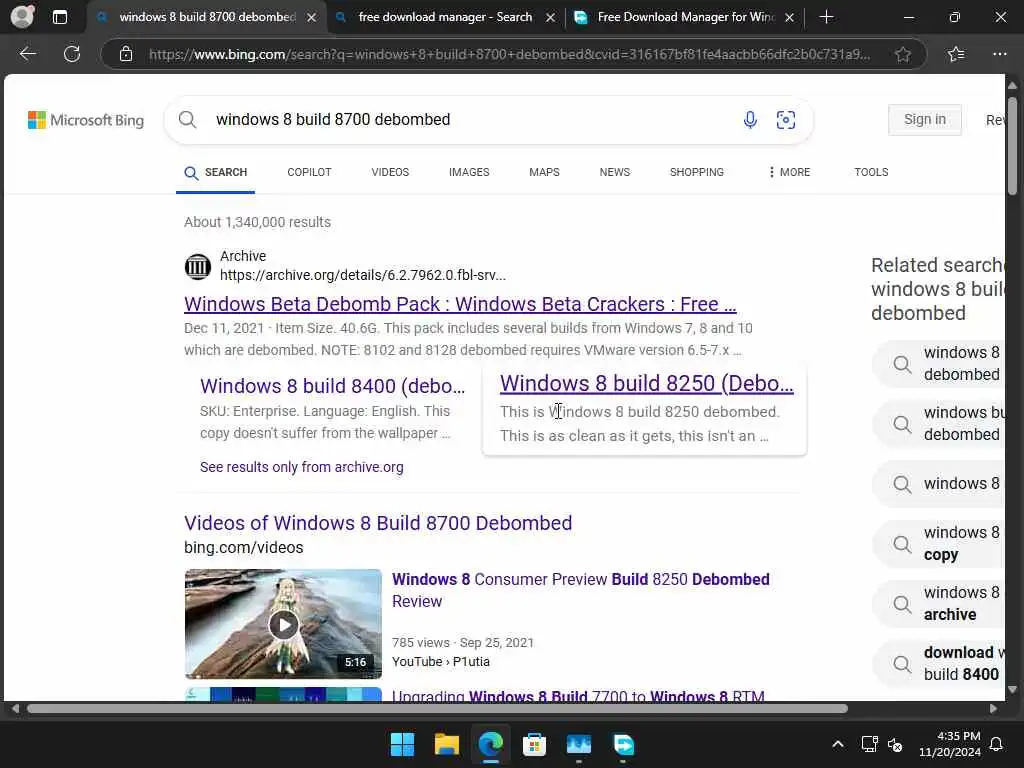Click the Archive site favicon in first result
The width and height of the screenshot is (1024, 768).
tap(197, 266)
